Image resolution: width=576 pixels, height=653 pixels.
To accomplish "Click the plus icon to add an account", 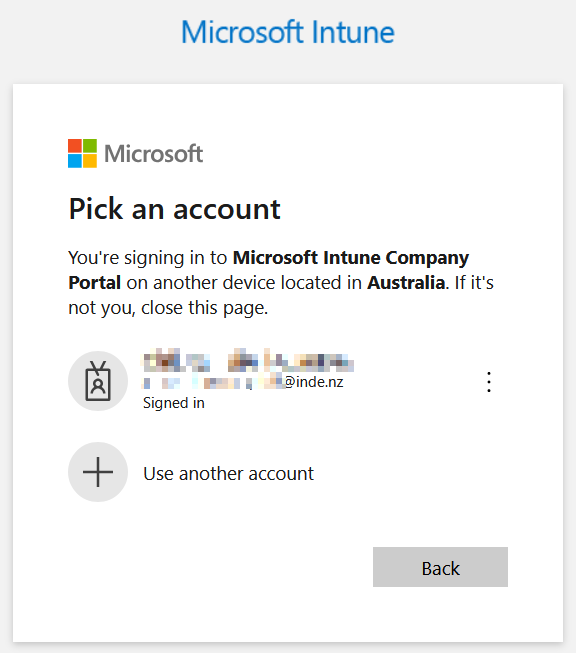I will coord(98,472).
